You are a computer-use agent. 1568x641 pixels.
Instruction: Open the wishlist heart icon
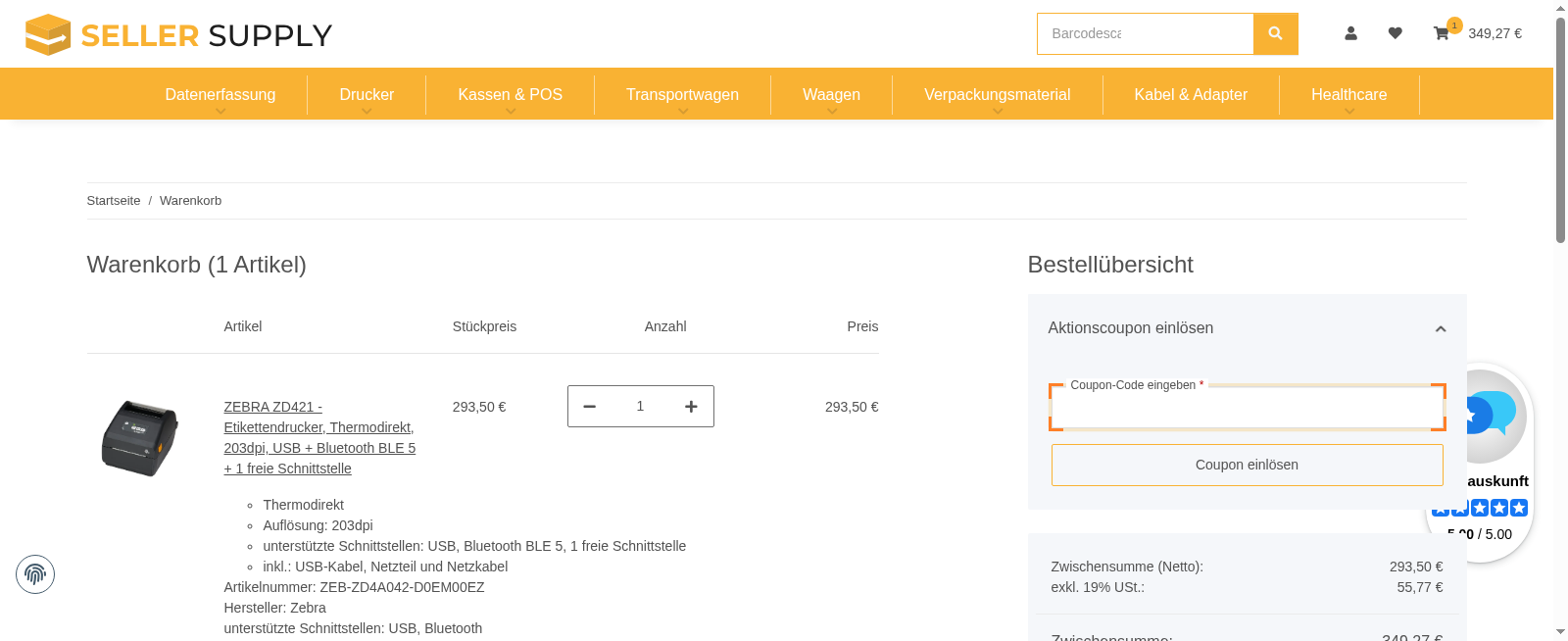click(x=1395, y=33)
